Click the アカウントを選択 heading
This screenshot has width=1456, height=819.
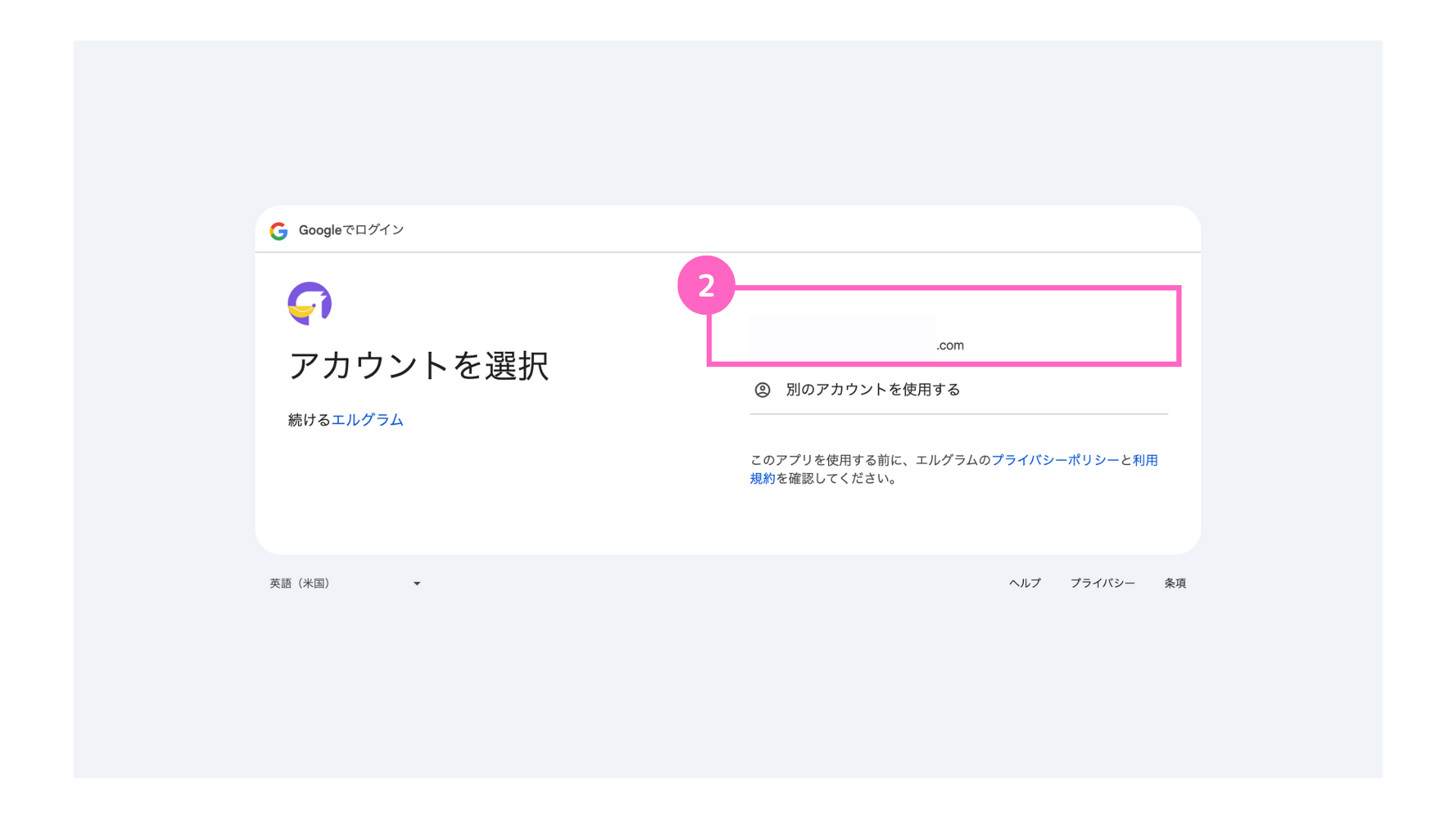tap(419, 366)
